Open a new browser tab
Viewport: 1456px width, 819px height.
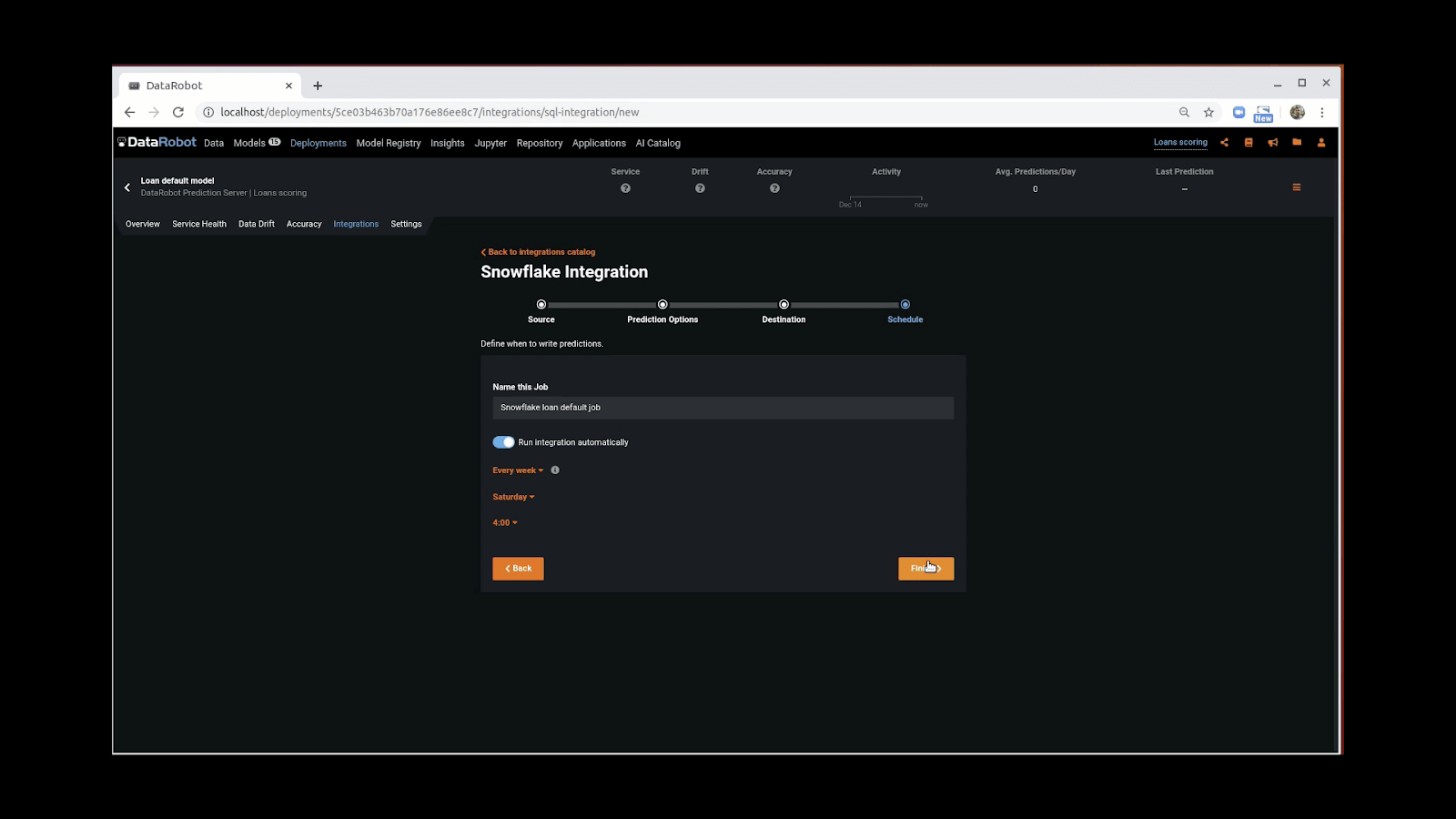coord(318,86)
